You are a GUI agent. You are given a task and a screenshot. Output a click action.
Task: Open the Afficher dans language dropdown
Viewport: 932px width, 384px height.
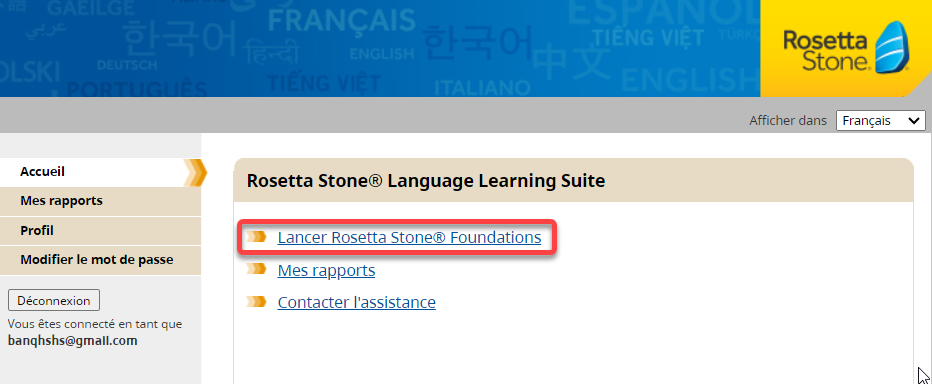(x=880, y=121)
